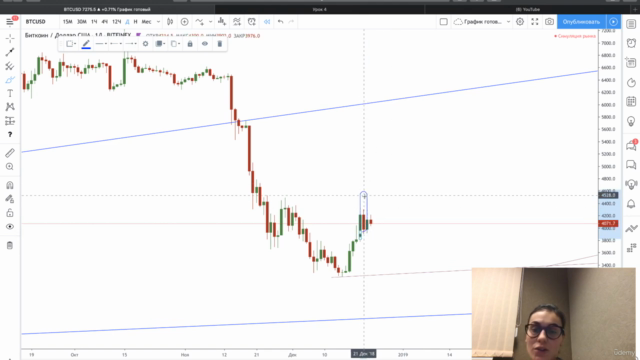The width and height of the screenshot is (640, 360).
Task: Toggle drawing visibility eye in floating toolbar
Action: pos(205,44)
